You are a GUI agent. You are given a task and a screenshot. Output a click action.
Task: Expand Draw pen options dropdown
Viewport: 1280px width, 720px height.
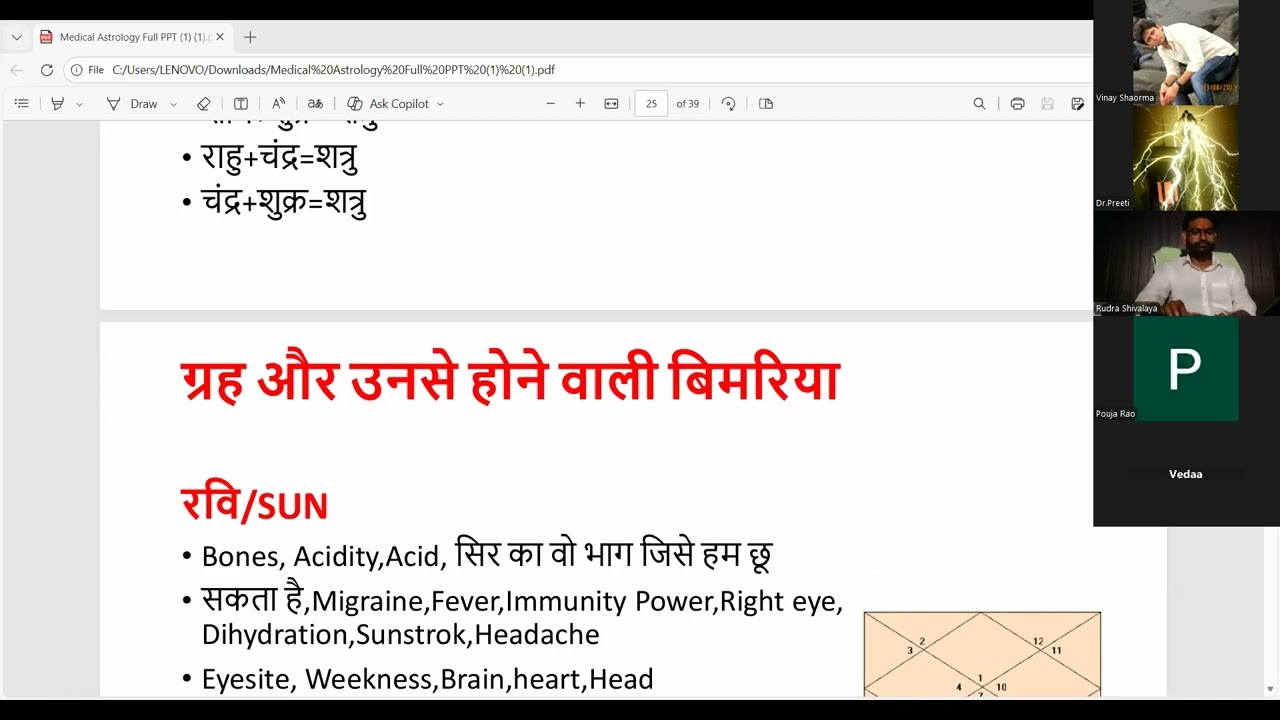point(173,104)
